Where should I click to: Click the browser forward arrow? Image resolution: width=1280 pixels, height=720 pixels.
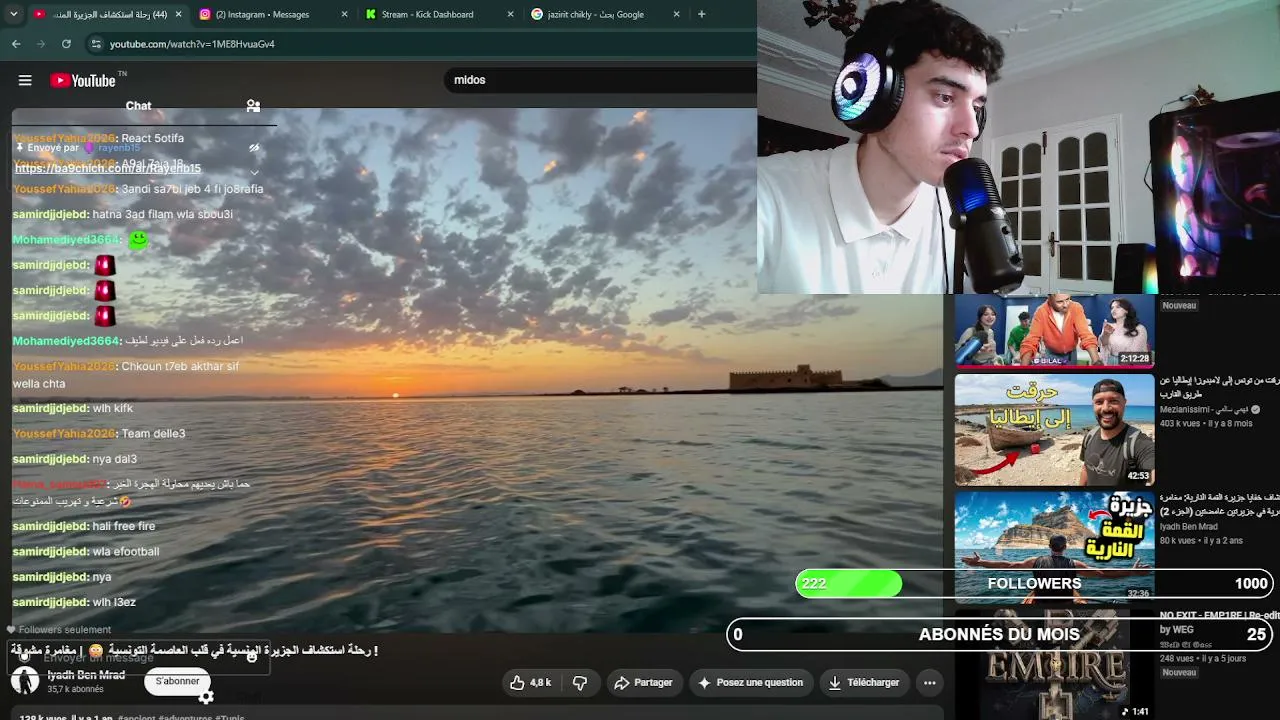tap(41, 44)
